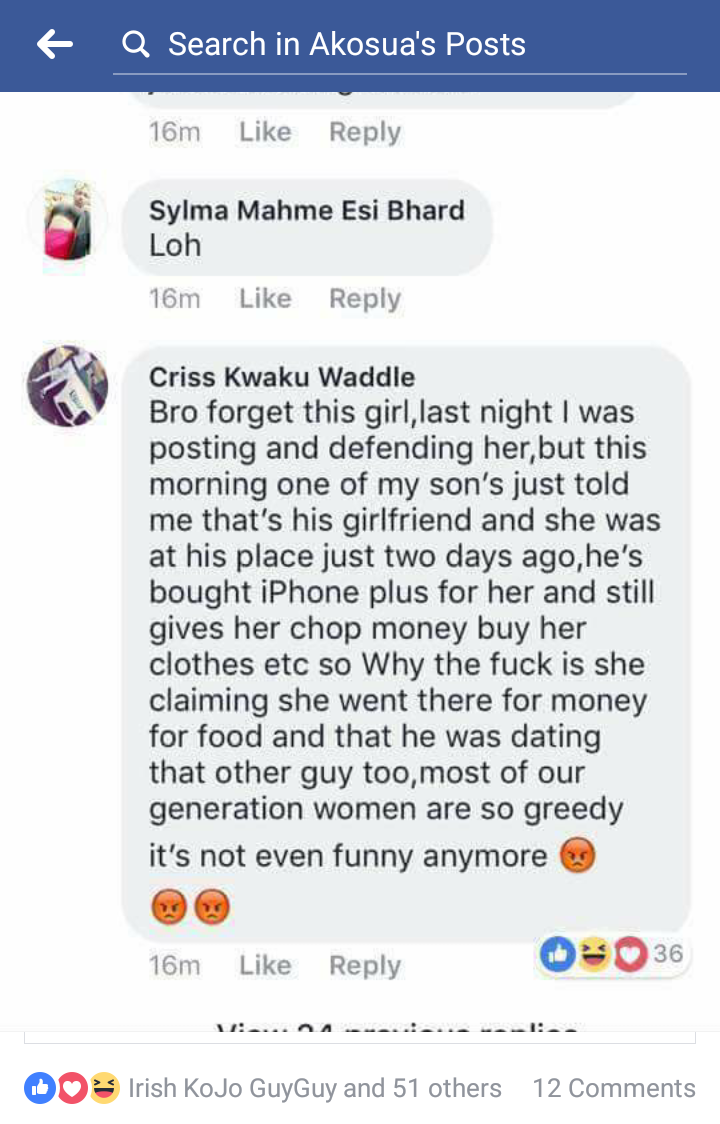Tap the laughing face reaction icon at bottom

pyautogui.click(x=104, y=1088)
